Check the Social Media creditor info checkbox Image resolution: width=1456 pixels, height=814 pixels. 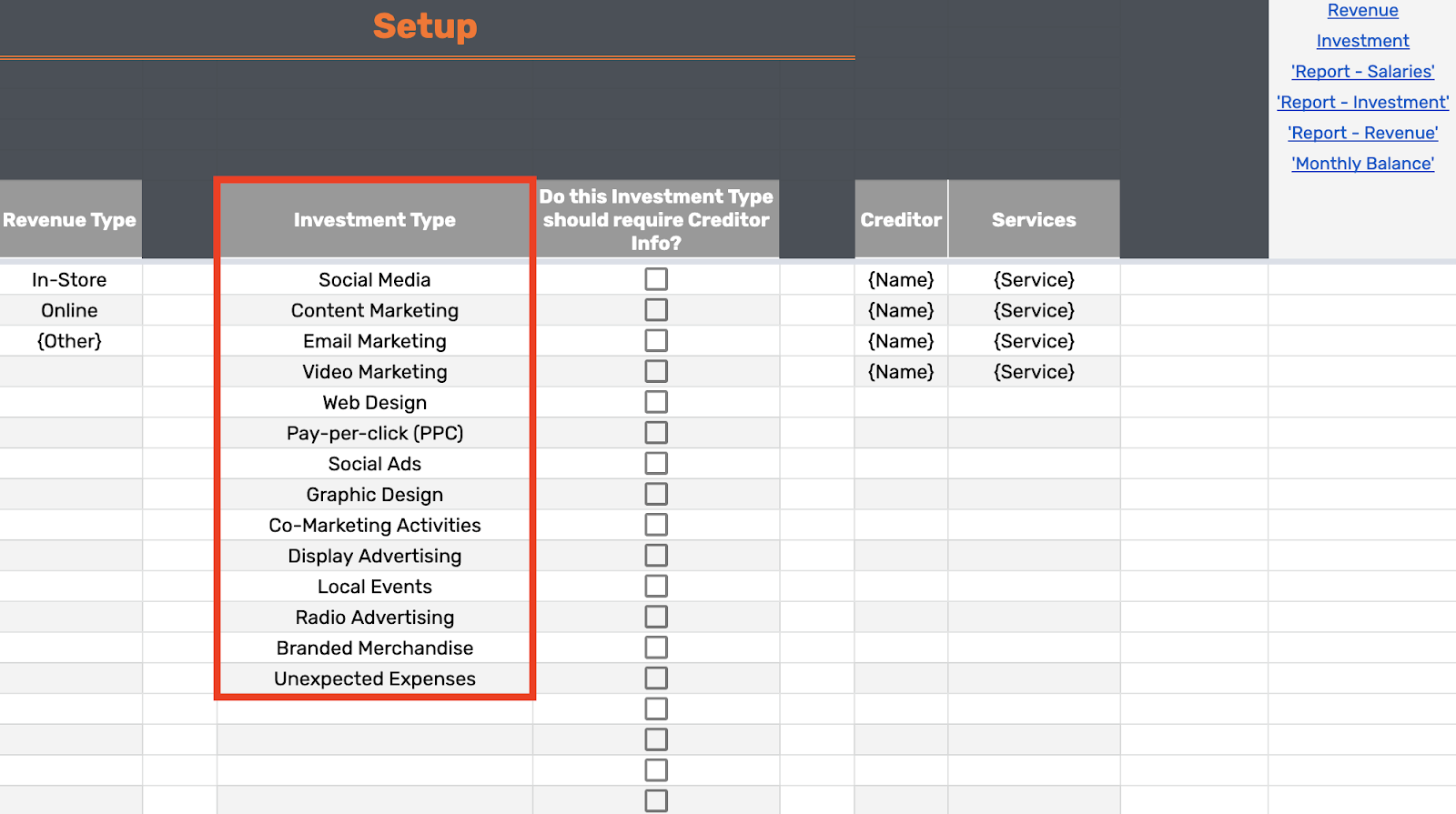point(656,279)
